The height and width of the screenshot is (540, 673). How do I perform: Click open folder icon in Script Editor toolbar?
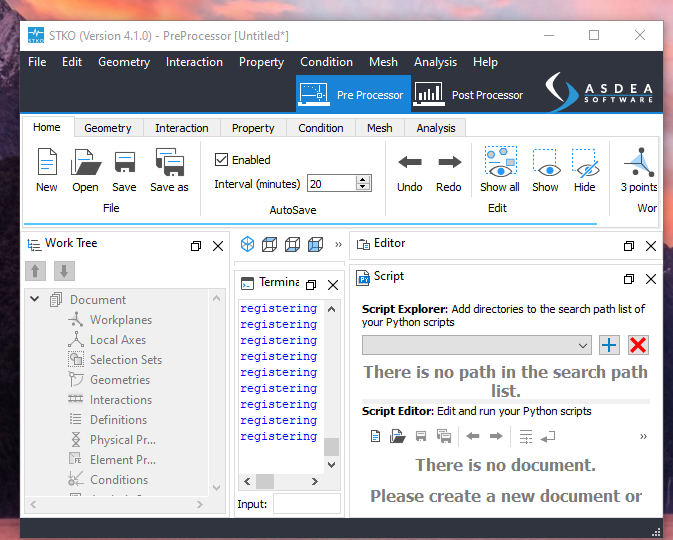[x=397, y=437]
